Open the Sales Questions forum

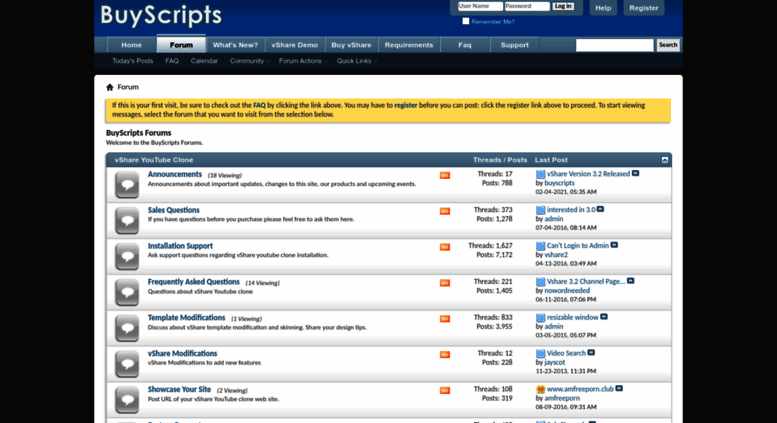[x=173, y=210]
